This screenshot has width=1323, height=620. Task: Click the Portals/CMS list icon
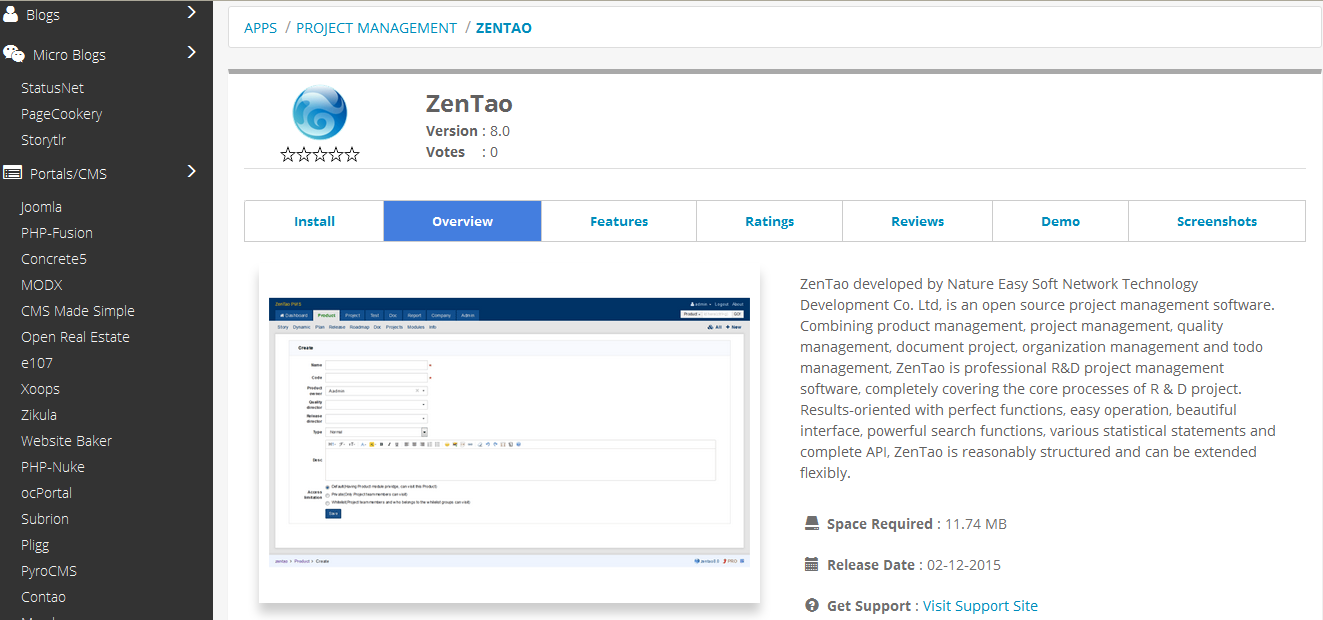tap(12, 173)
